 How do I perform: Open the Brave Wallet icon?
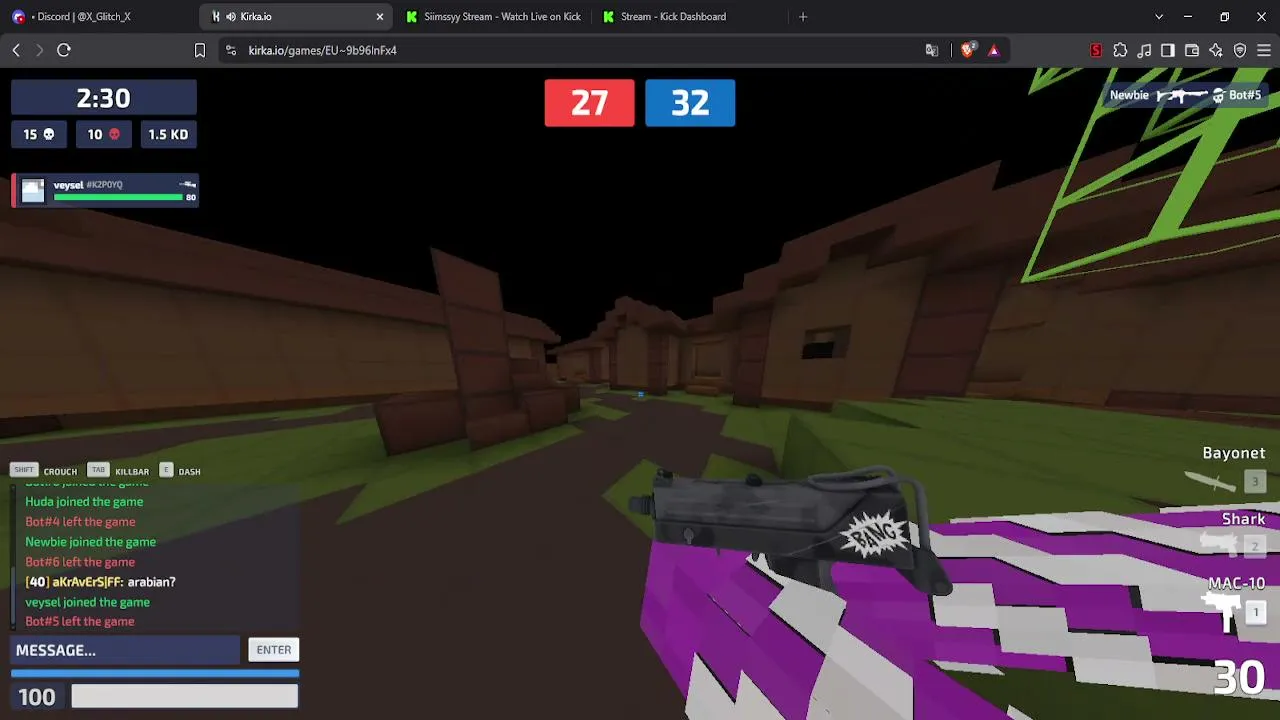click(1192, 50)
